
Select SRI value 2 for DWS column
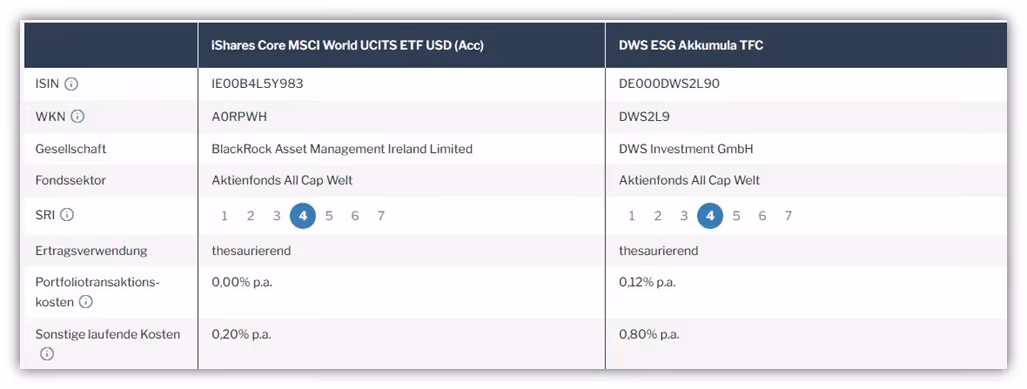pyautogui.click(x=658, y=216)
